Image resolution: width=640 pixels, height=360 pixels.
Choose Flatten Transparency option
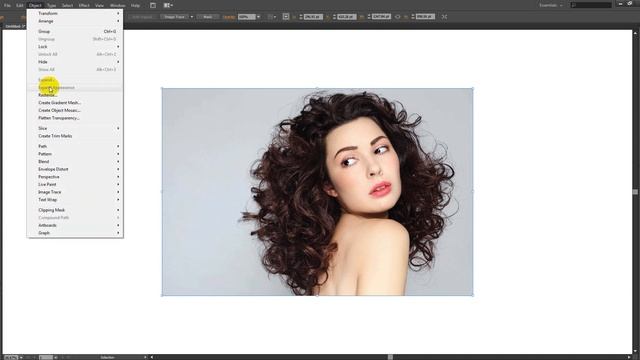coord(75,118)
